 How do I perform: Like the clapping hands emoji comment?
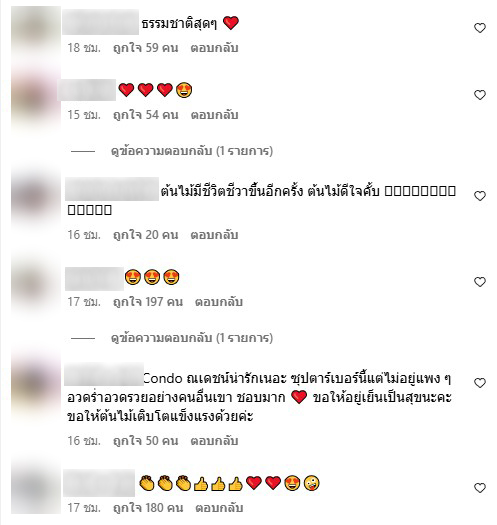480,488
